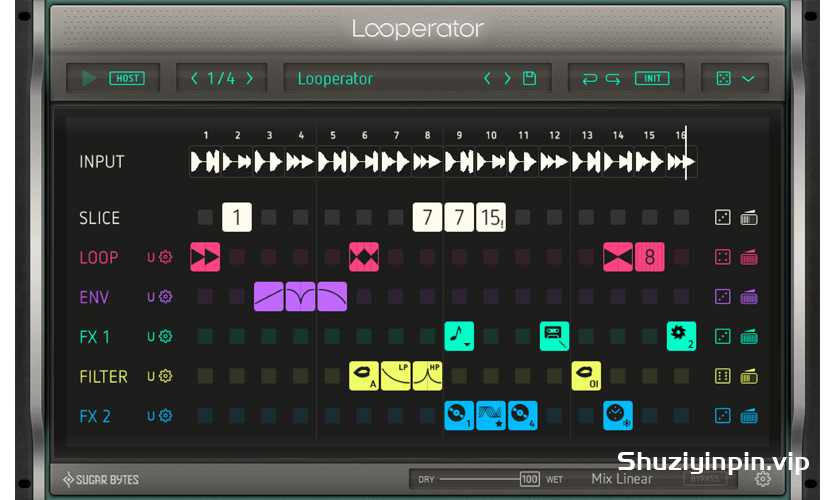Open FX 2 row settings gear
This screenshot has width=835, height=500.
(166, 415)
